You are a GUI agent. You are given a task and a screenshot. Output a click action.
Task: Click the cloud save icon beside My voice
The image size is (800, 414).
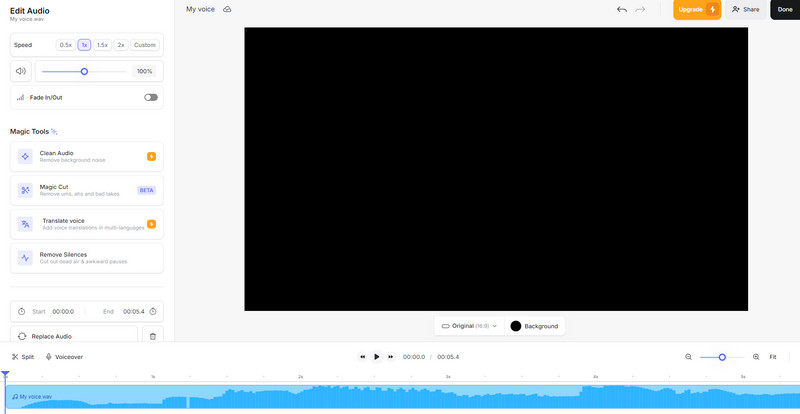(x=227, y=9)
